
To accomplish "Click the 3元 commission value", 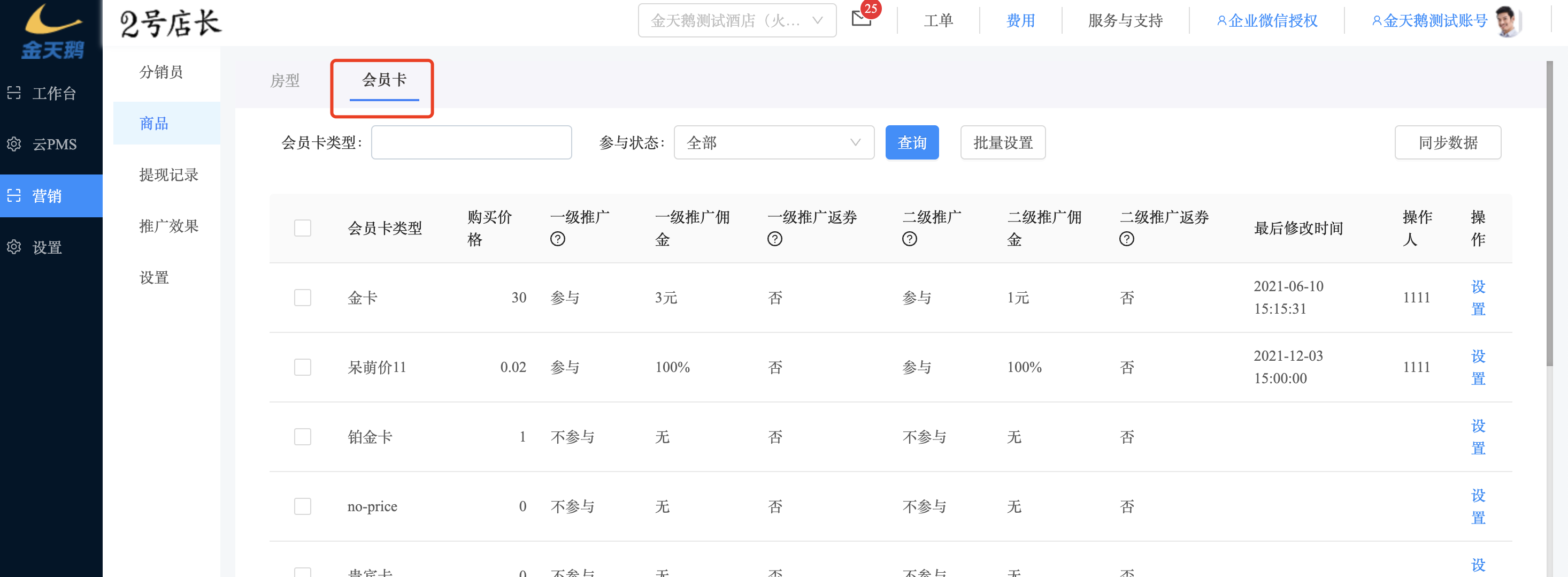I will pos(666,298).
